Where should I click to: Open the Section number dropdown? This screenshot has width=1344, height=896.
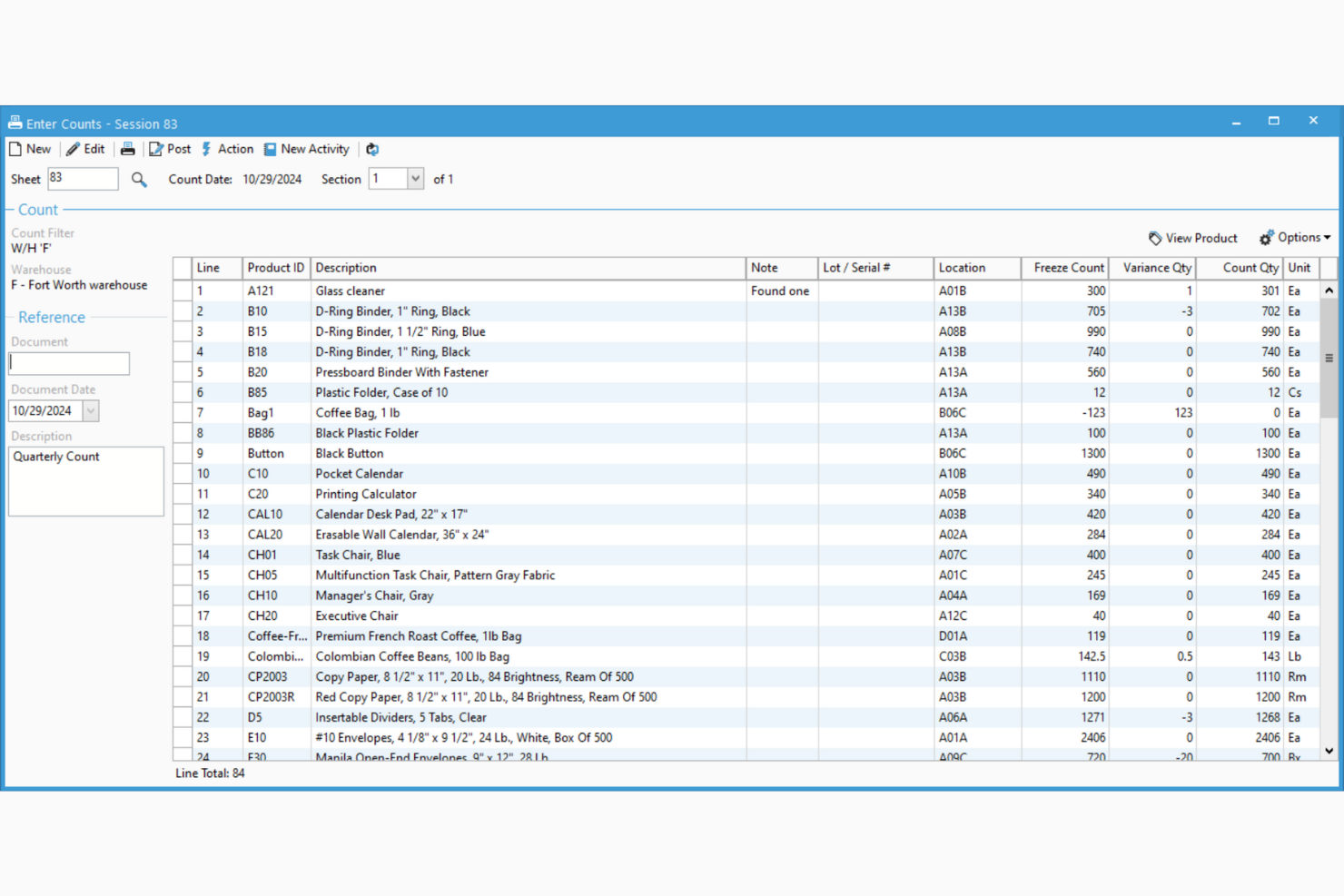pyautogui.click(x=416, y=178)
